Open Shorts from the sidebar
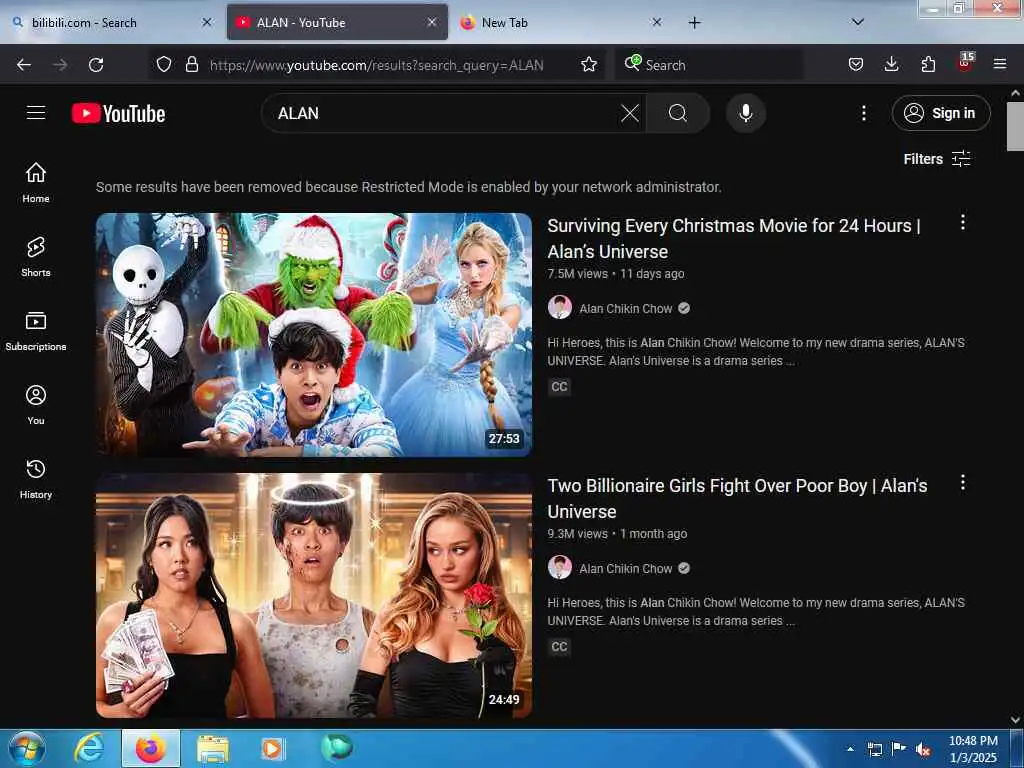1024x768 pixels. pyautogui.click(x=36, y=257)
